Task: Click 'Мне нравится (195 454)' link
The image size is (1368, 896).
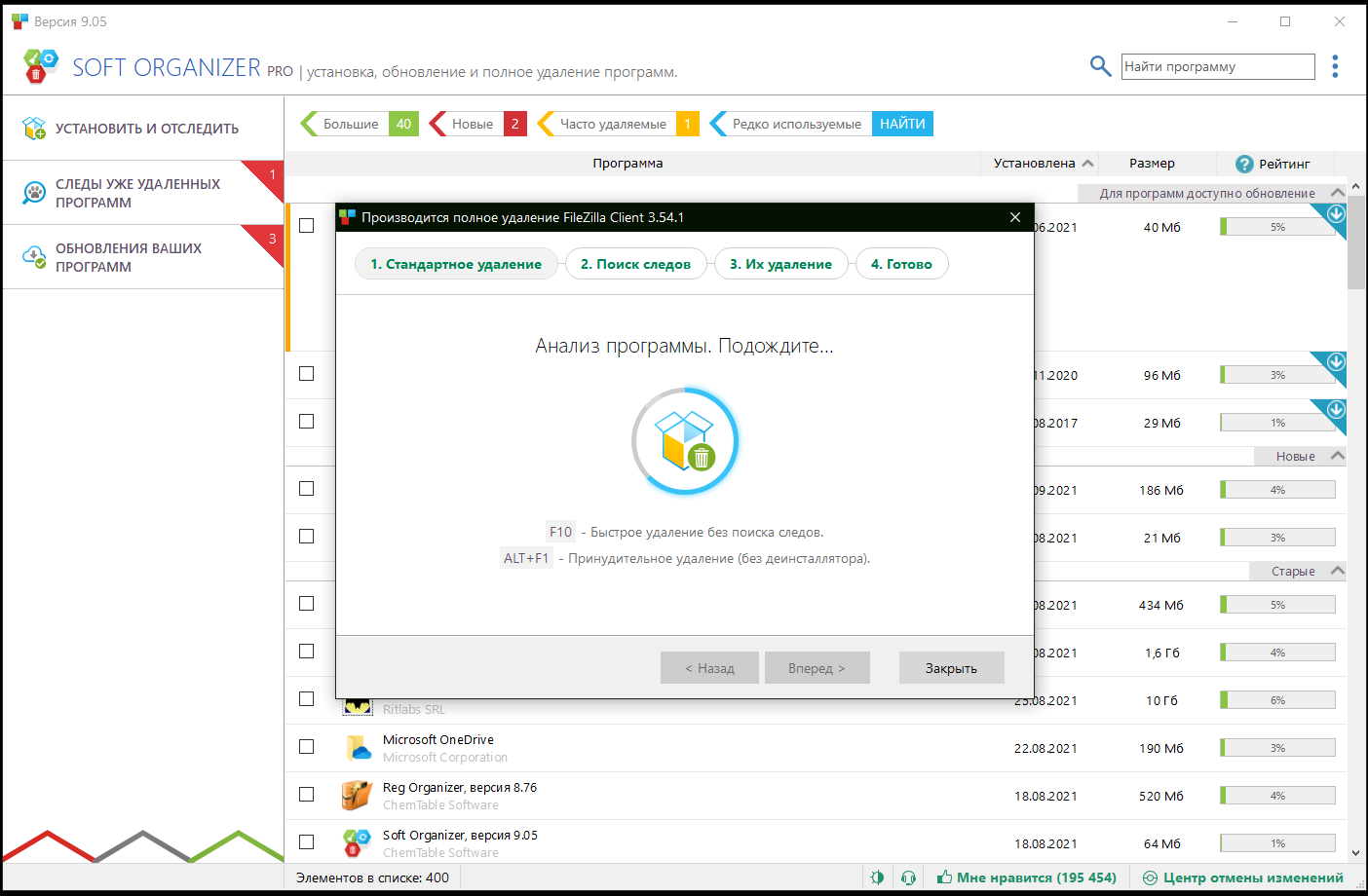Action: (x=1036, y=877)
